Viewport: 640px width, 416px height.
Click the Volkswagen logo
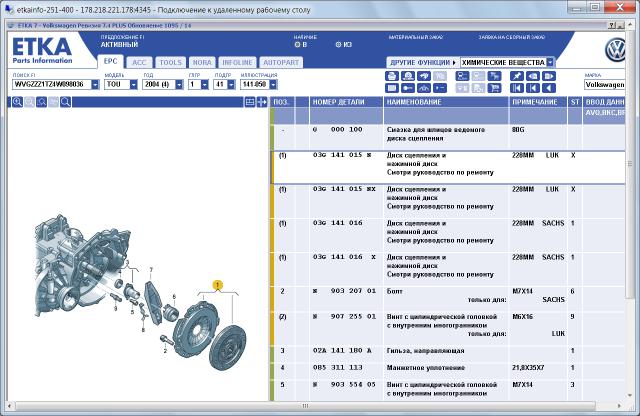click(x=615, y=50)
